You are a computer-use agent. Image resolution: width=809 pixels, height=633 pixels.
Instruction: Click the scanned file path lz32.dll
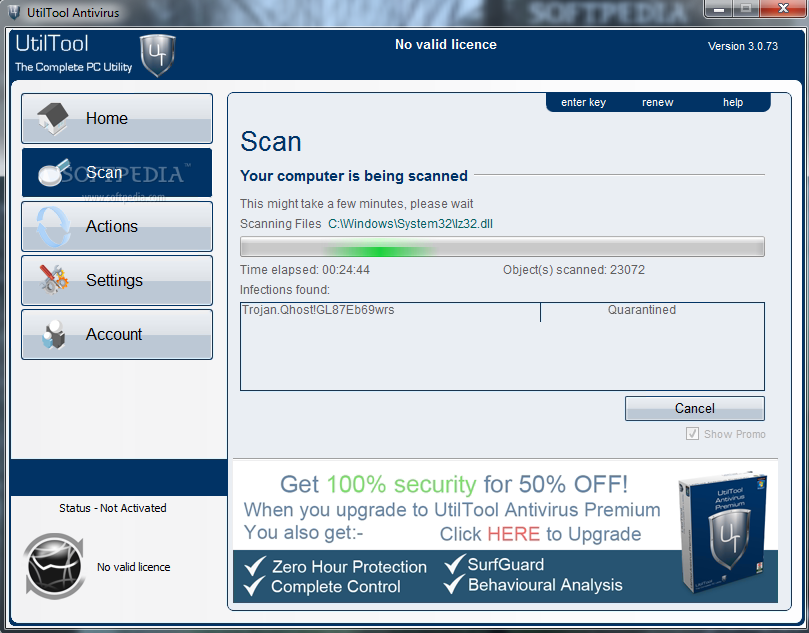pos(410,224)
